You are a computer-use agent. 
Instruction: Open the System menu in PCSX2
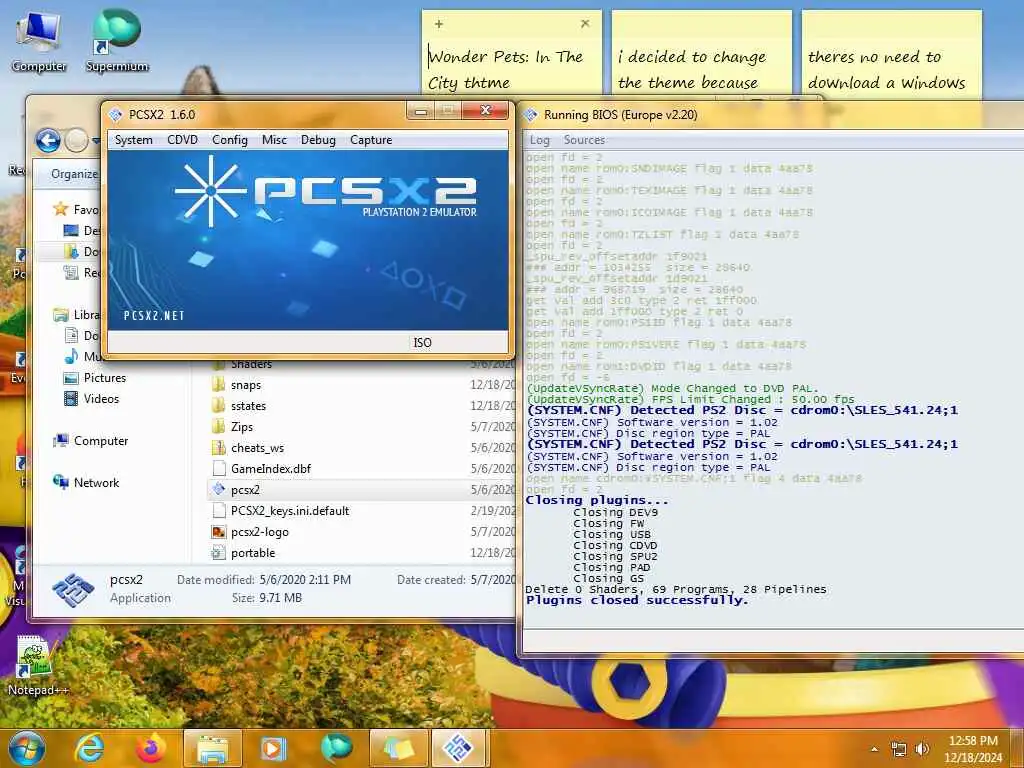point(134,140)
